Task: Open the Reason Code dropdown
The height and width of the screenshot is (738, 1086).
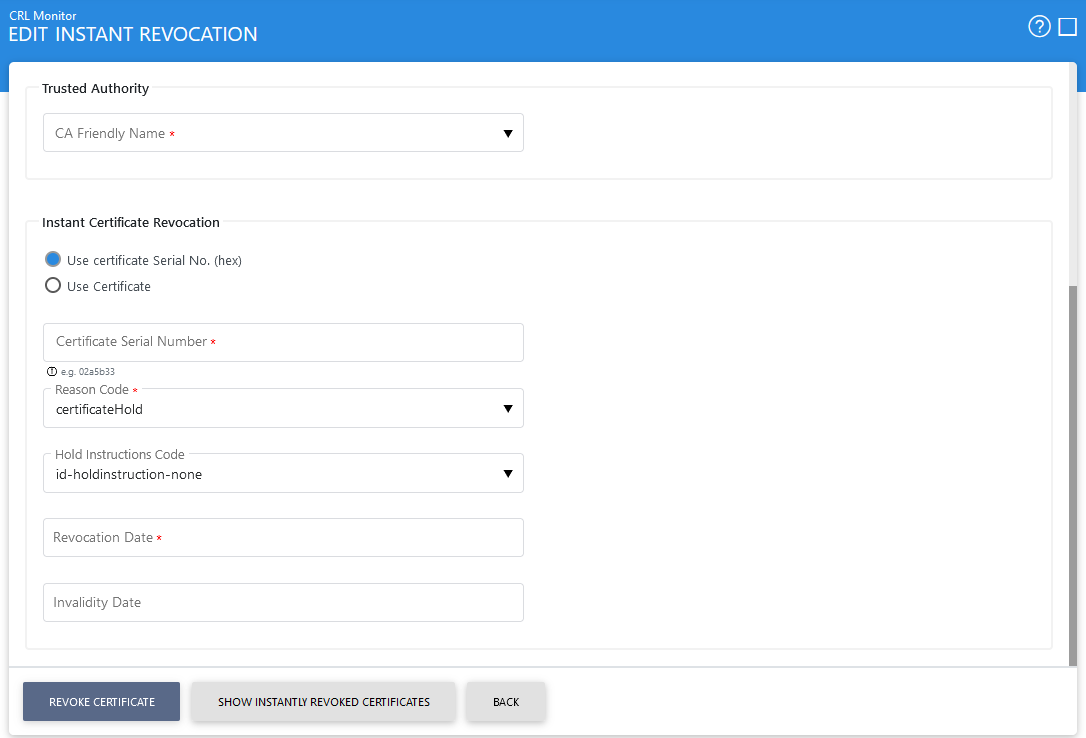Action: point(283,408)
